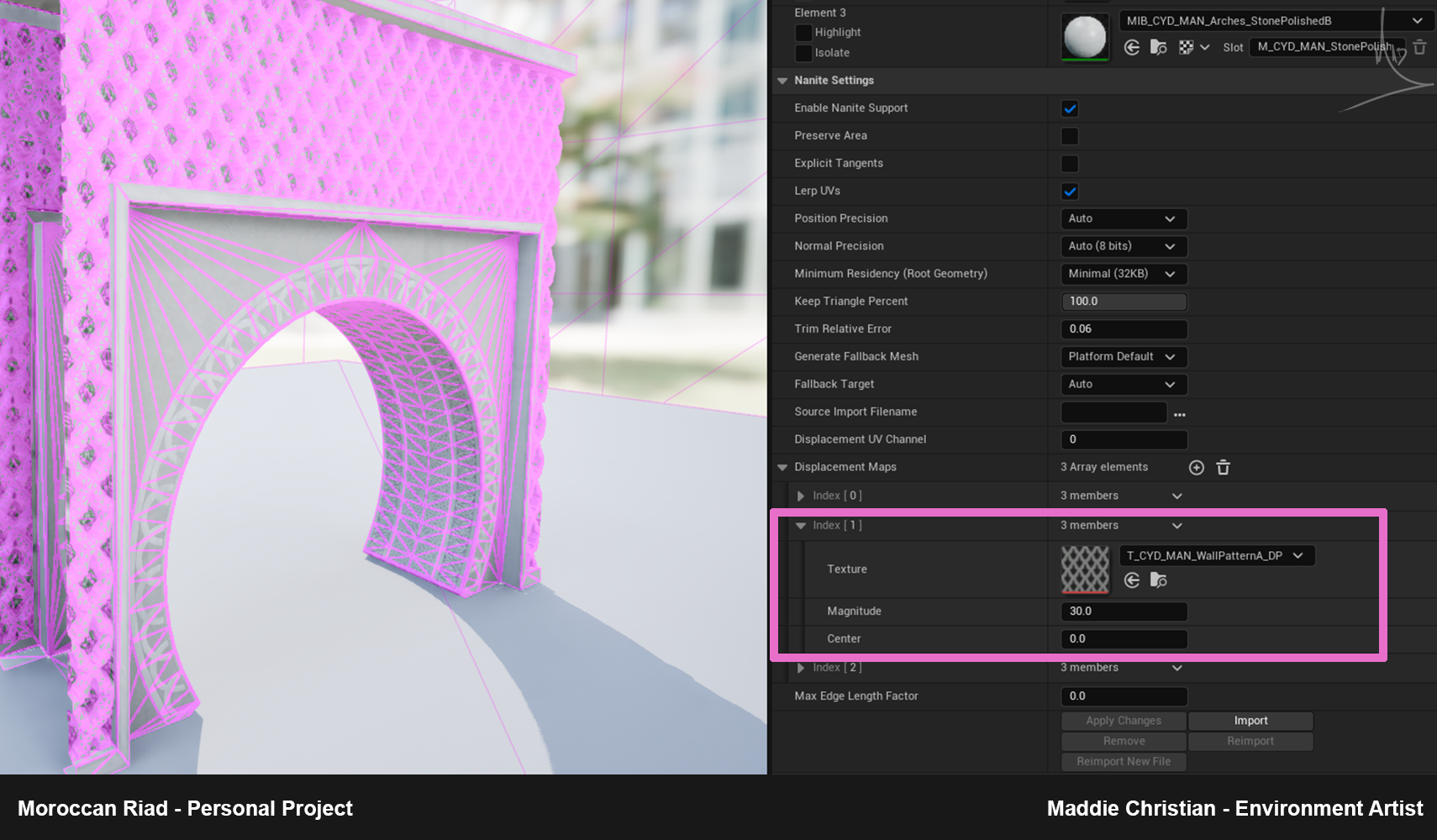Browse to T_CYD_MAN_WallPatternA_DP in Content Browser
1437x840 pixels.
coord(1158,580)
